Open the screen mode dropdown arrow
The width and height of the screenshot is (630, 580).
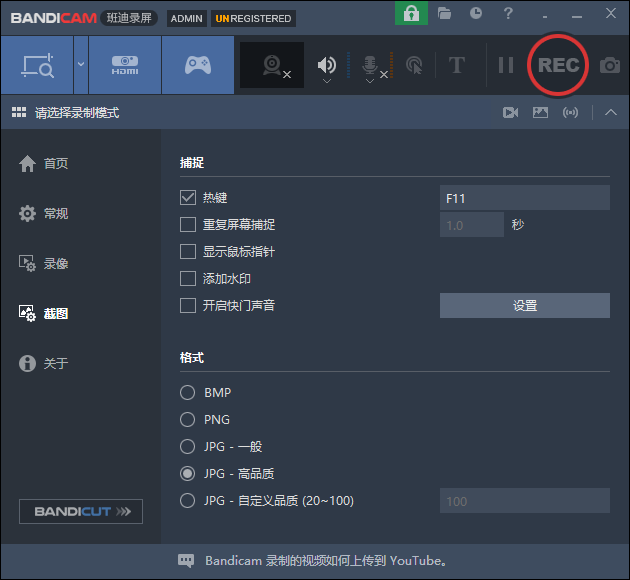tap(81, 65)
